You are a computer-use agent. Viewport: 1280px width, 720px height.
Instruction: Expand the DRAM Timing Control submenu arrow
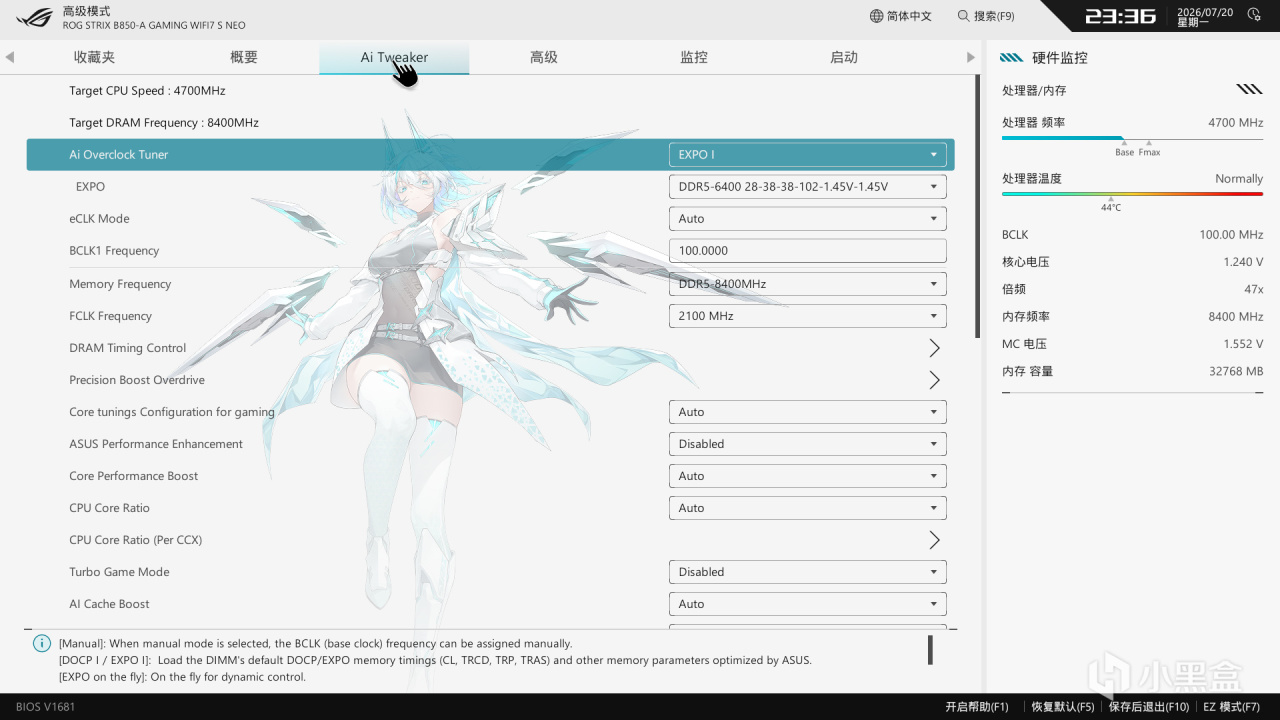coord(935,348)
